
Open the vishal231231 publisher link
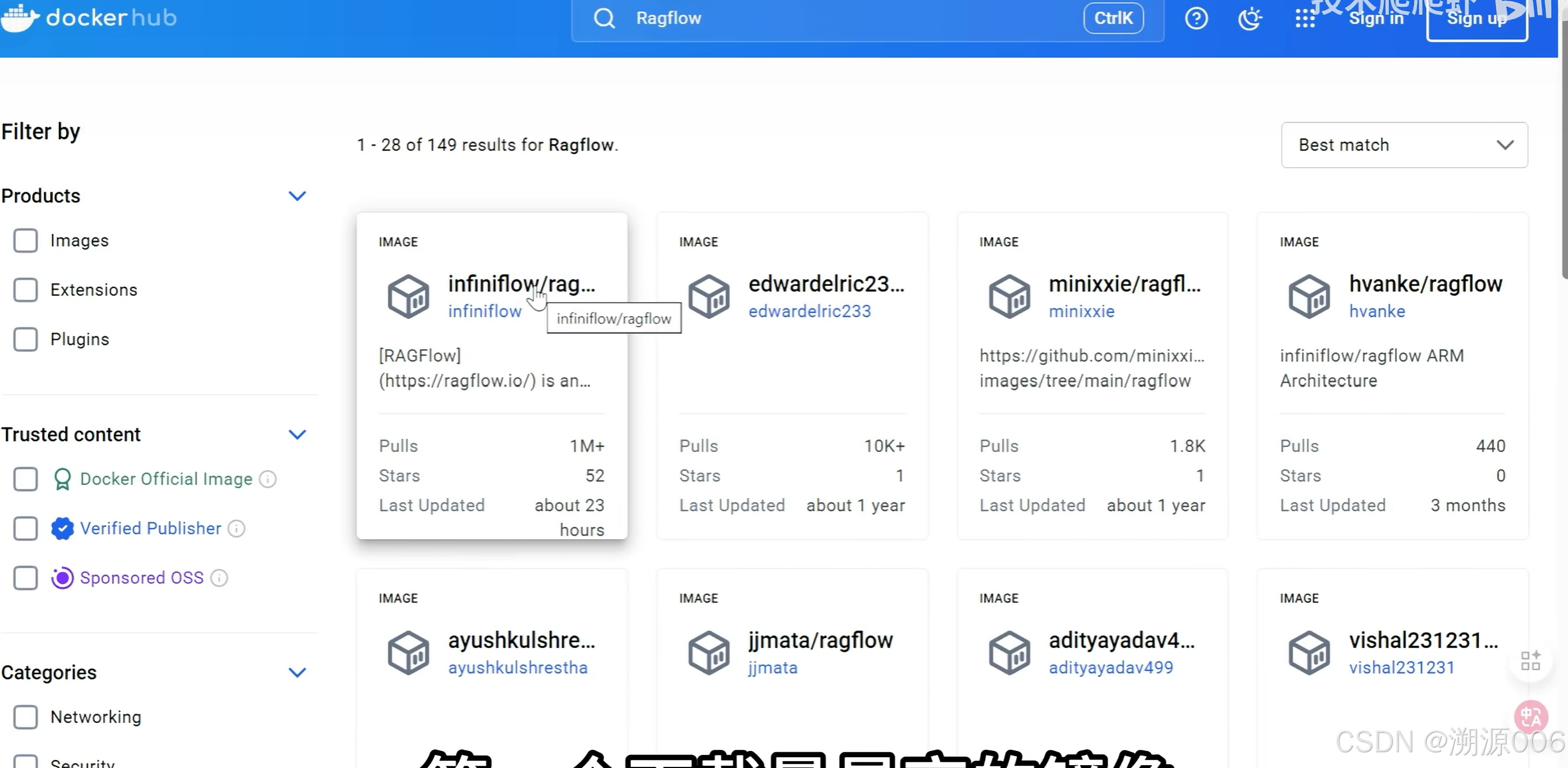point(1402,668)
